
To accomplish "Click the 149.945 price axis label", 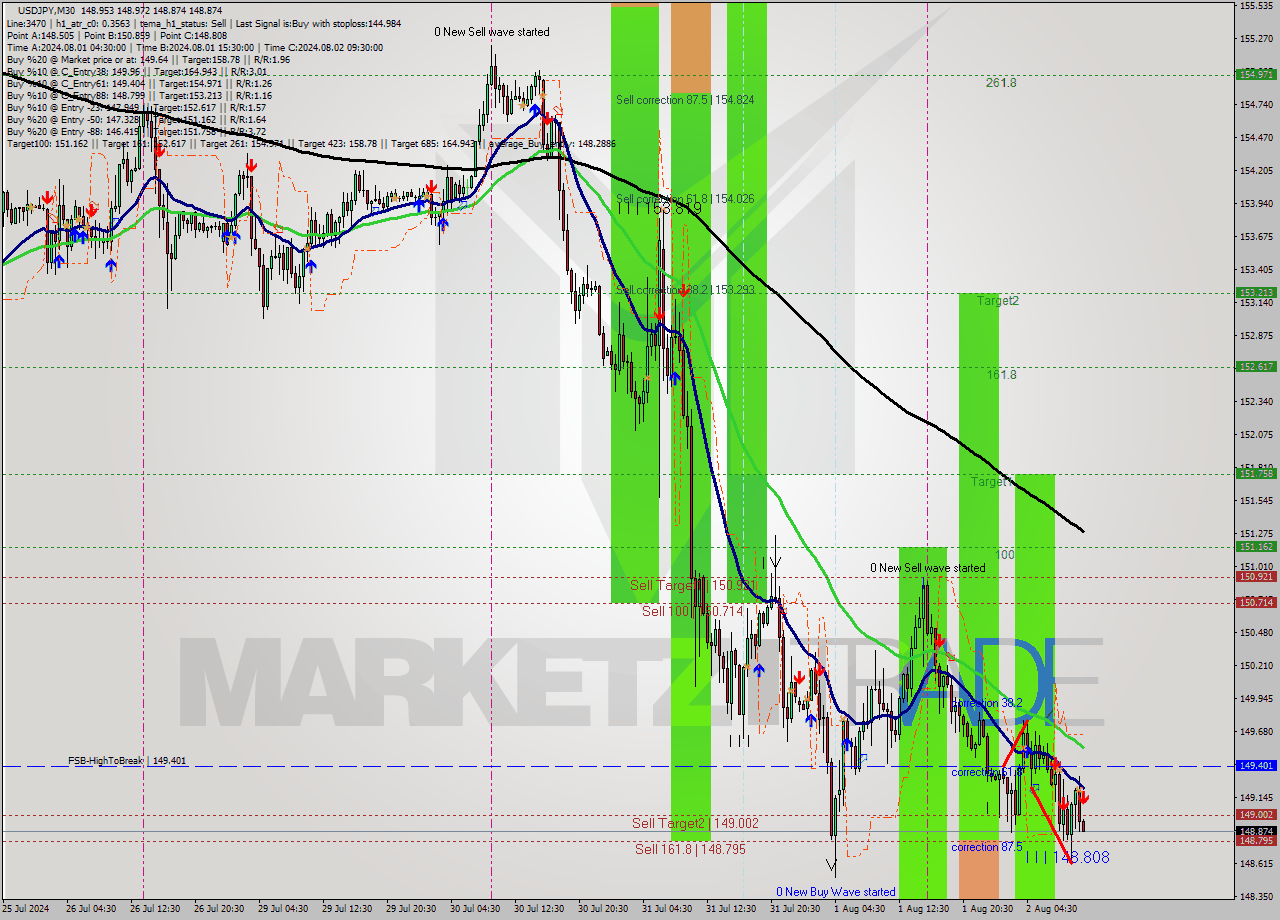I will [1256, 699].
